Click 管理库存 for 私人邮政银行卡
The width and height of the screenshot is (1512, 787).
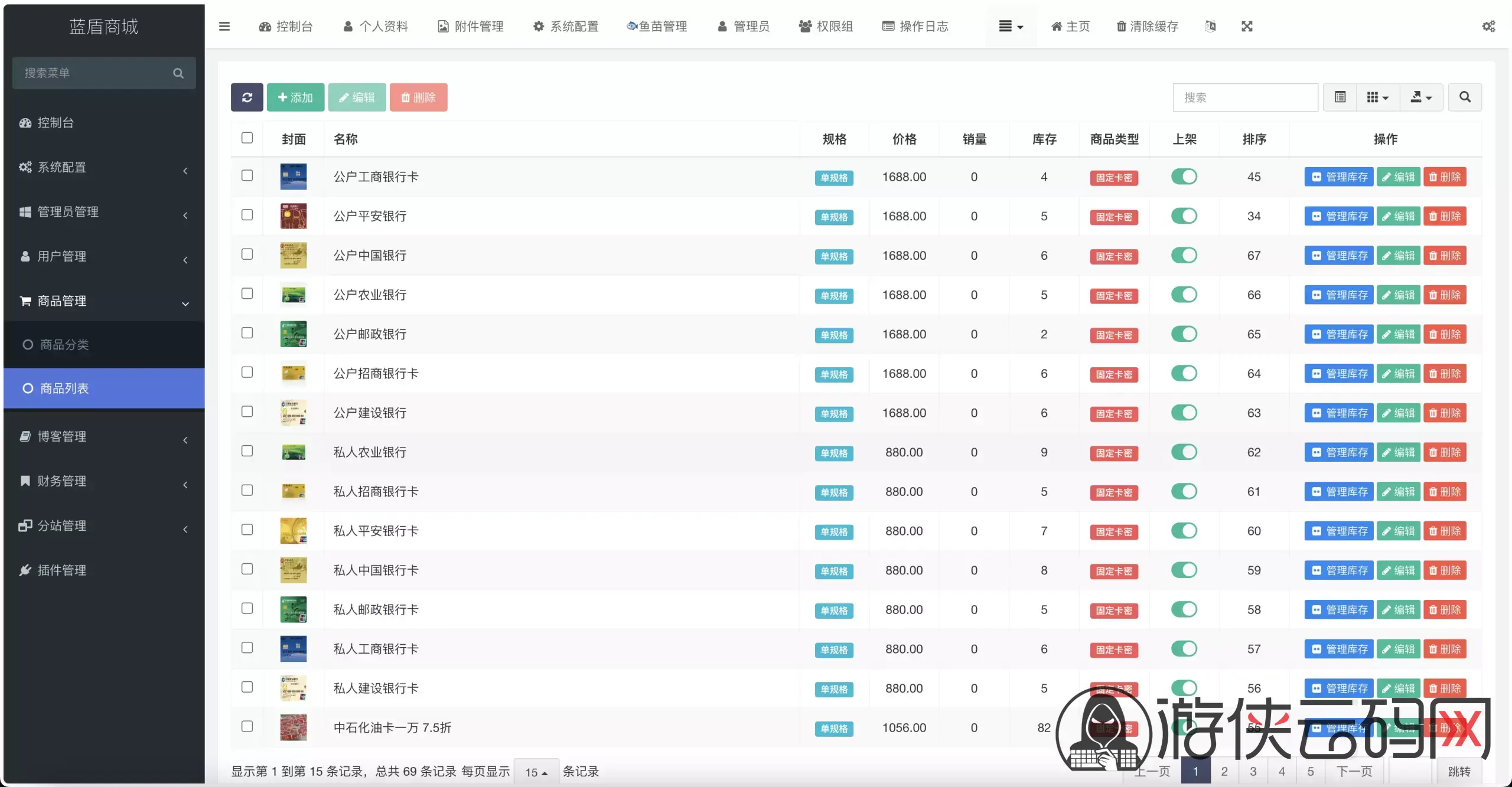(x=1339, y=610)
